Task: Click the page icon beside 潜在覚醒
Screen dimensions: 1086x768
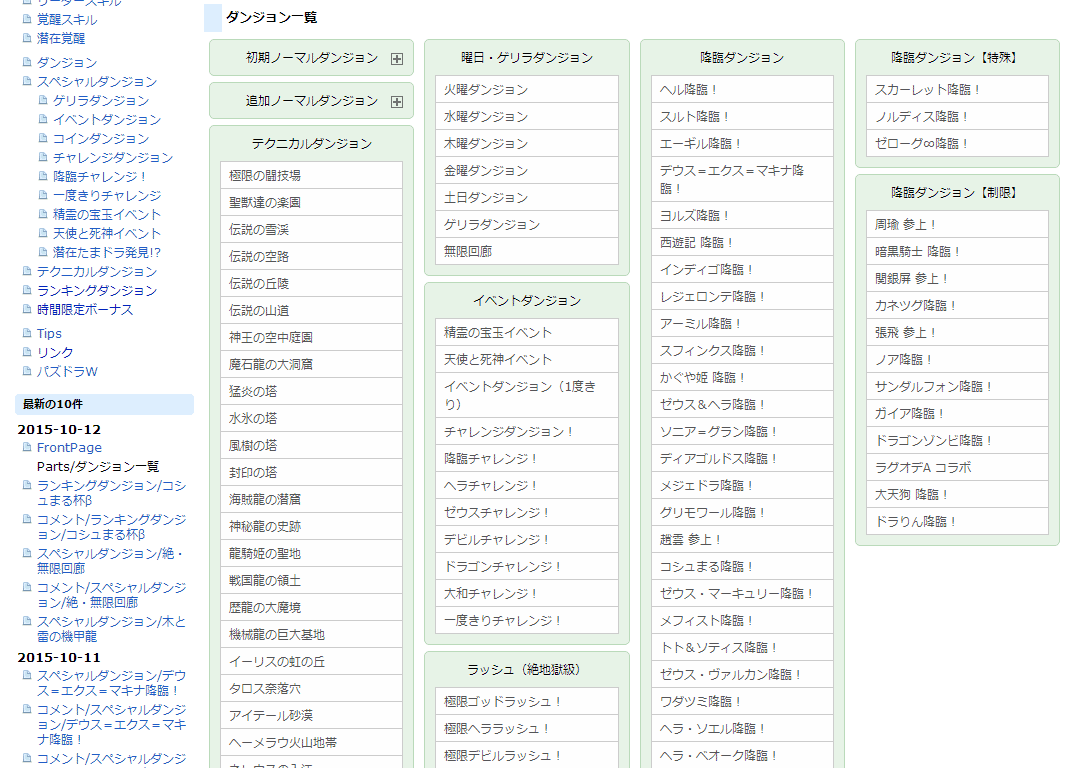Action: (x=28, y=38)
